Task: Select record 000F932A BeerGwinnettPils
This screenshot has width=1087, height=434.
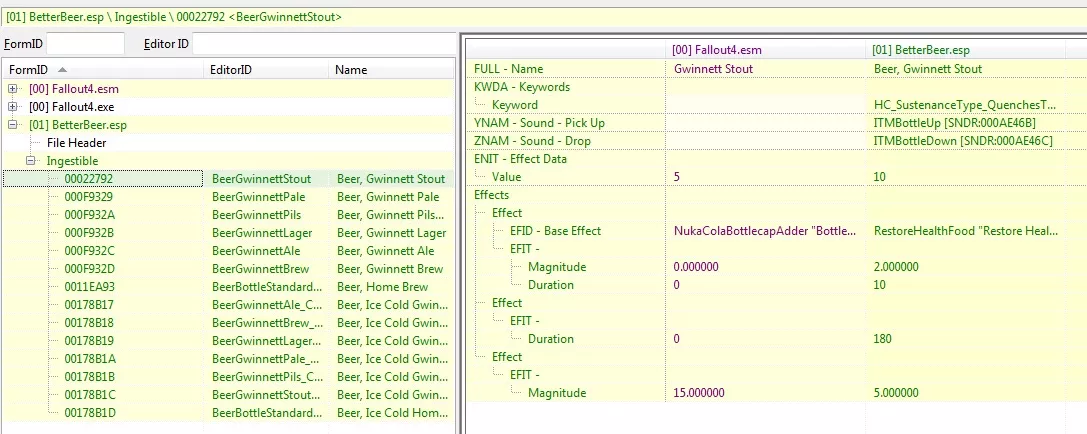Action: (229, 215)
